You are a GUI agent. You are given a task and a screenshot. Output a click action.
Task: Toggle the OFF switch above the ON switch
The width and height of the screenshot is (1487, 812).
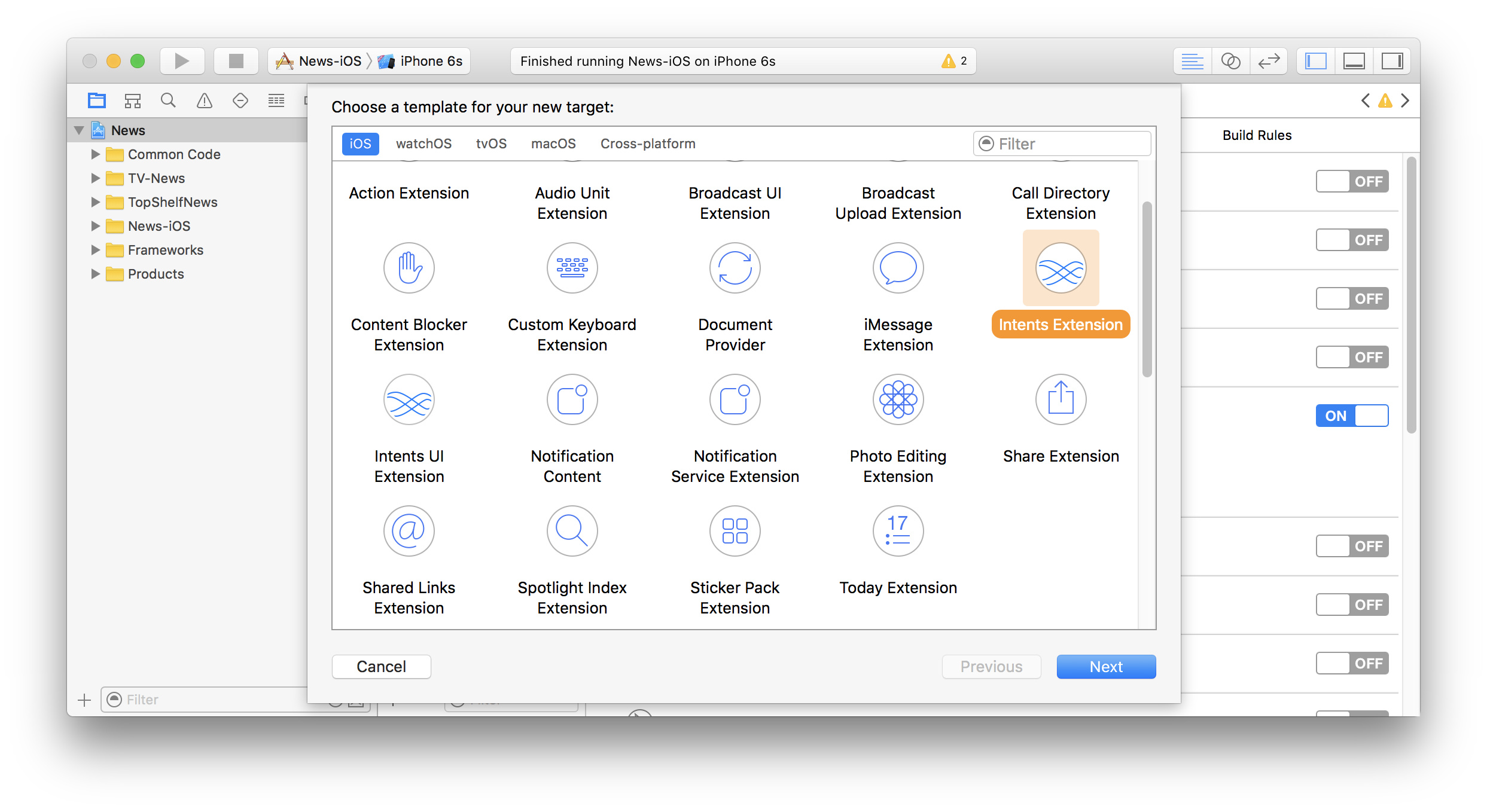(x=1351, y=357)
